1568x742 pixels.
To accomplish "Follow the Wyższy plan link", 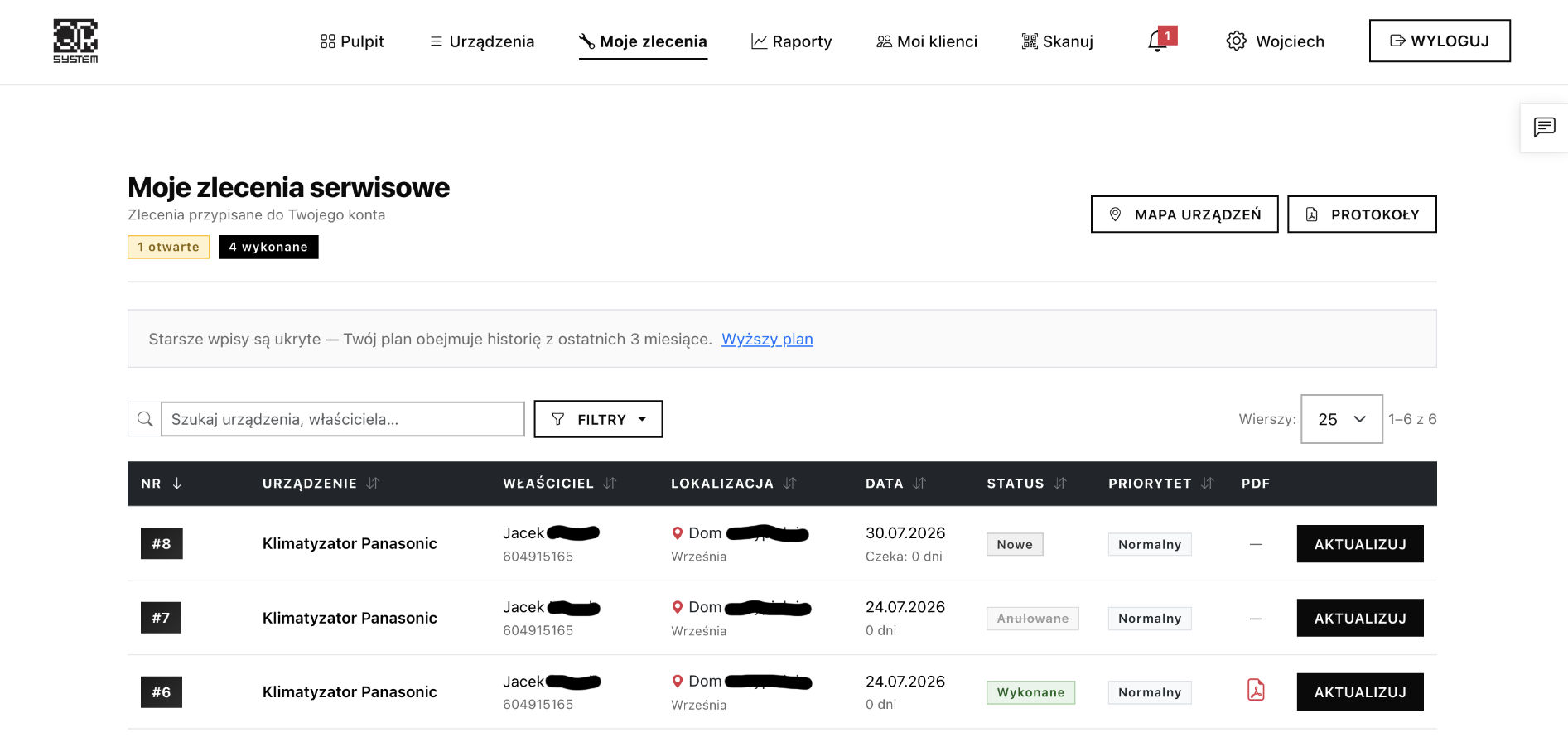I will (x=767, y=340).
